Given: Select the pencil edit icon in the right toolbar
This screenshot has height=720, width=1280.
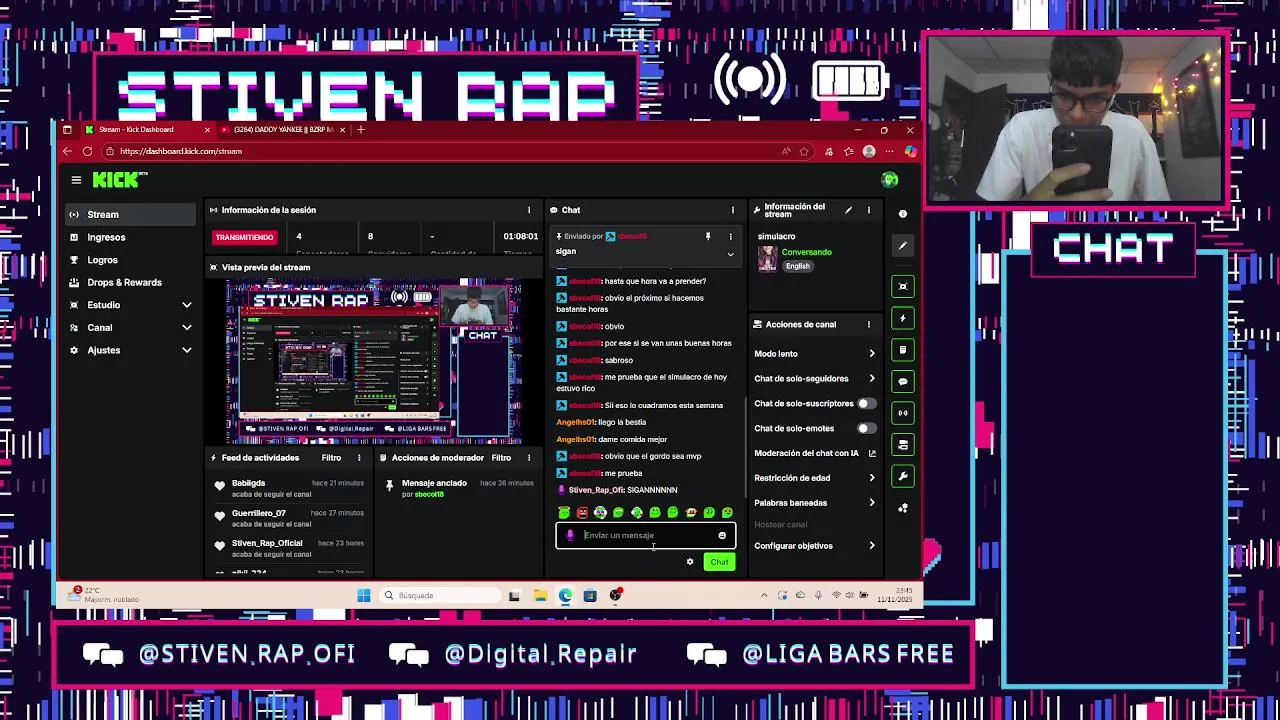Looking at the screenshot, I should [903, 245].
